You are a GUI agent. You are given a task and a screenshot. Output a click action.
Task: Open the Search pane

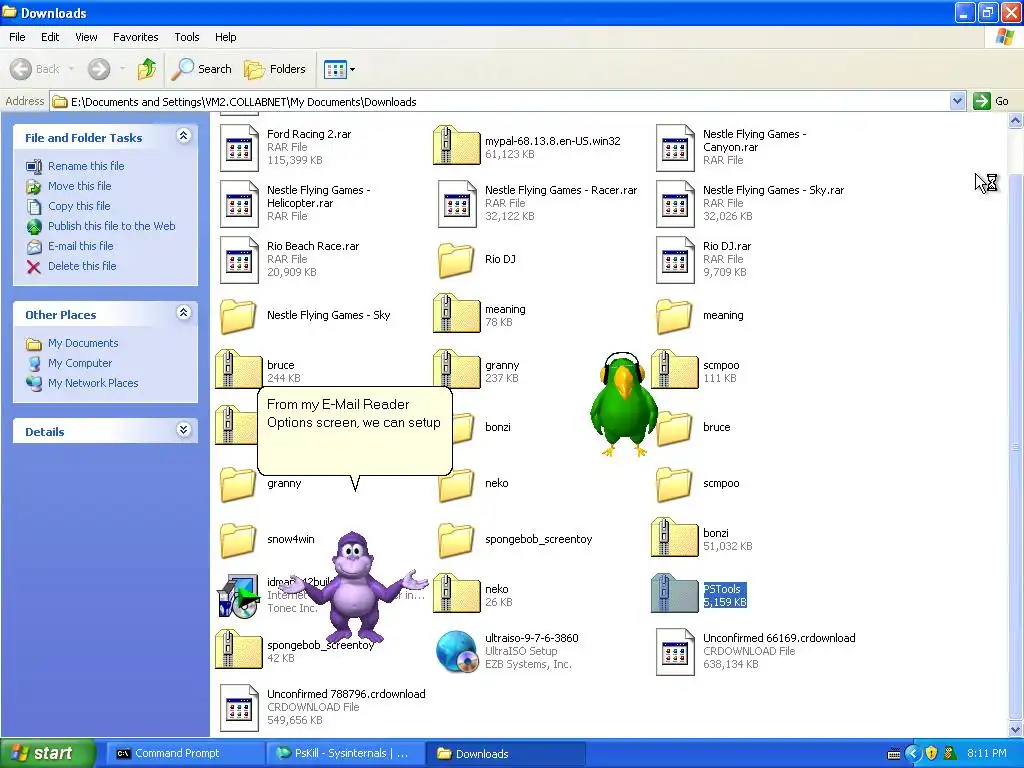pos(201,69)
